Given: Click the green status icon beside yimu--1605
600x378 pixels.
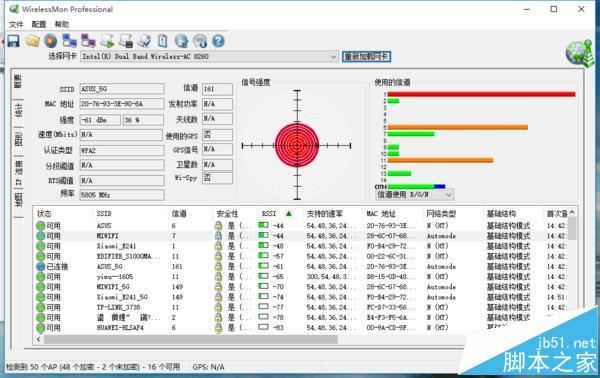Looking at the screenshot, I should [41, 277].
